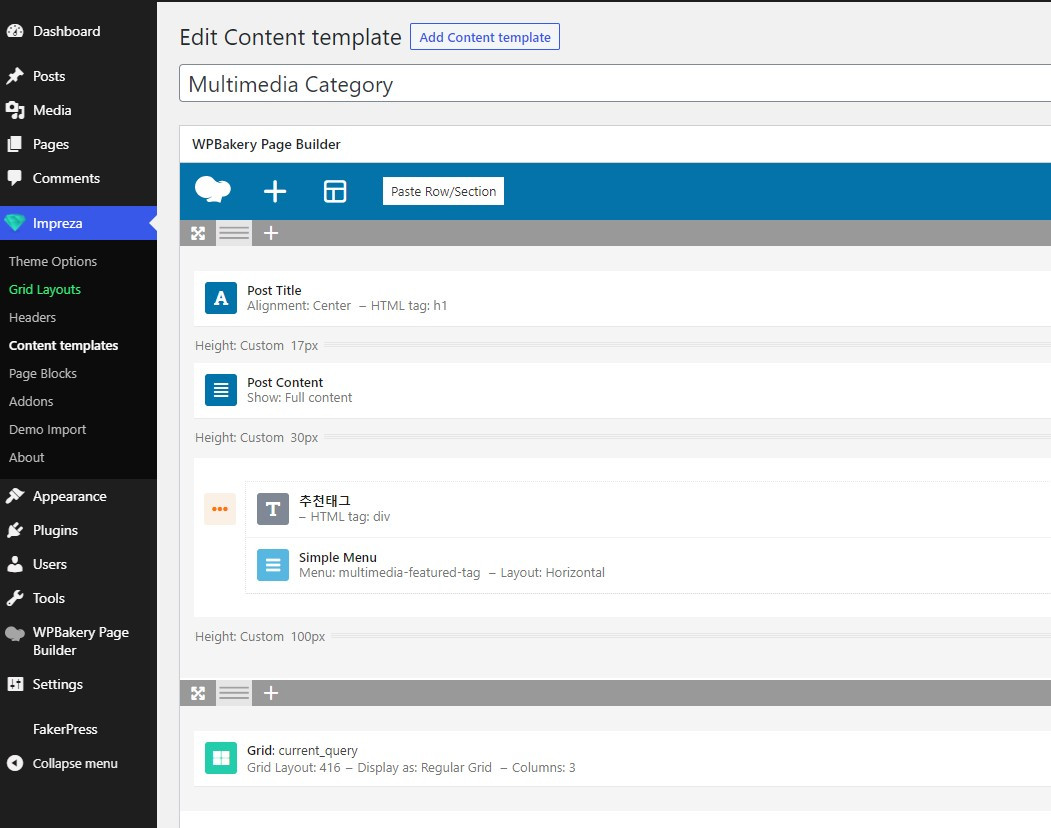The width and height of the screenshot is (1051, 828).
Task: Open Theme Options submenu link
Action: pyautogui.click(x=53, y=261)
